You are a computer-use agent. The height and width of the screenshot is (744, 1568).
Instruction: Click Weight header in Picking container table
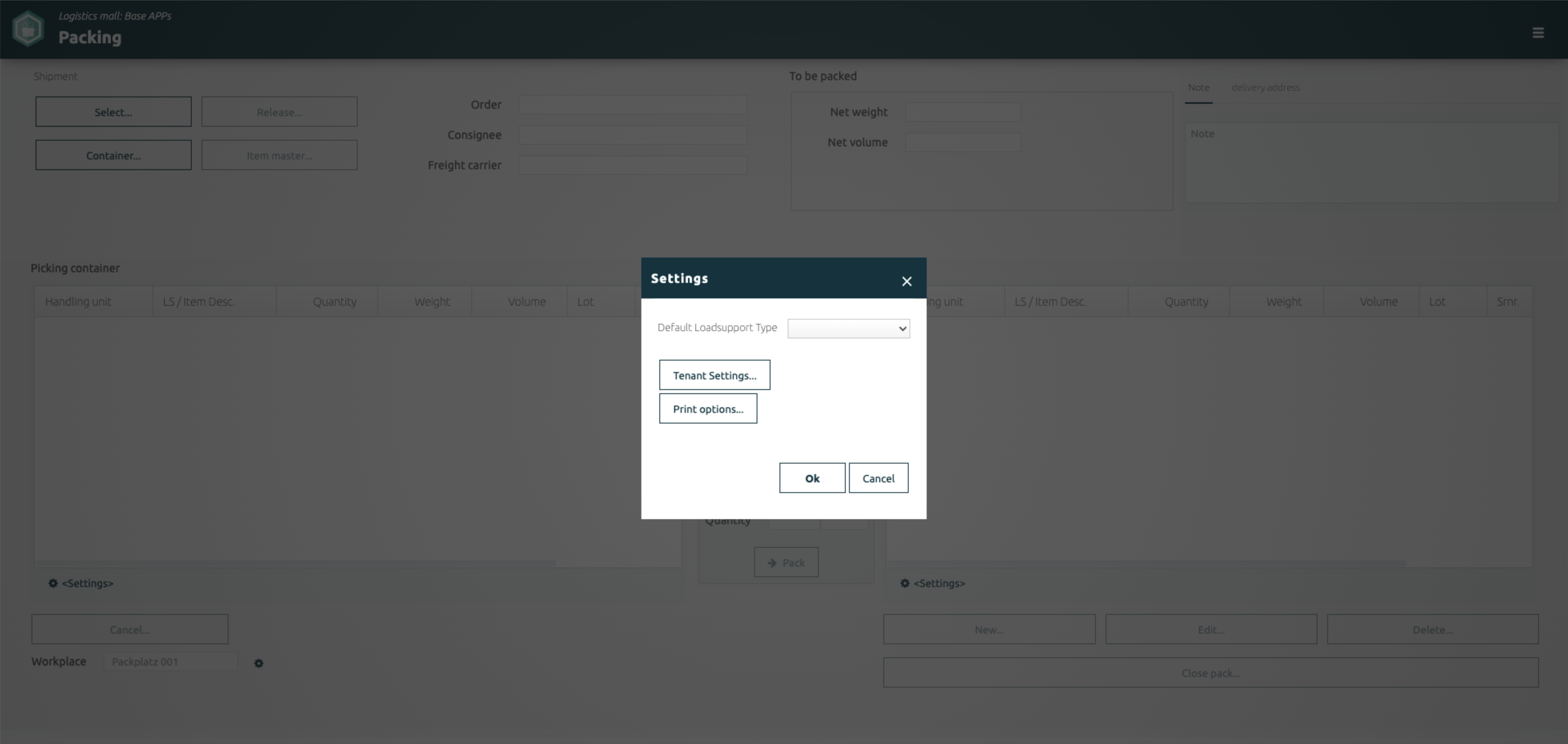[425, 301]
